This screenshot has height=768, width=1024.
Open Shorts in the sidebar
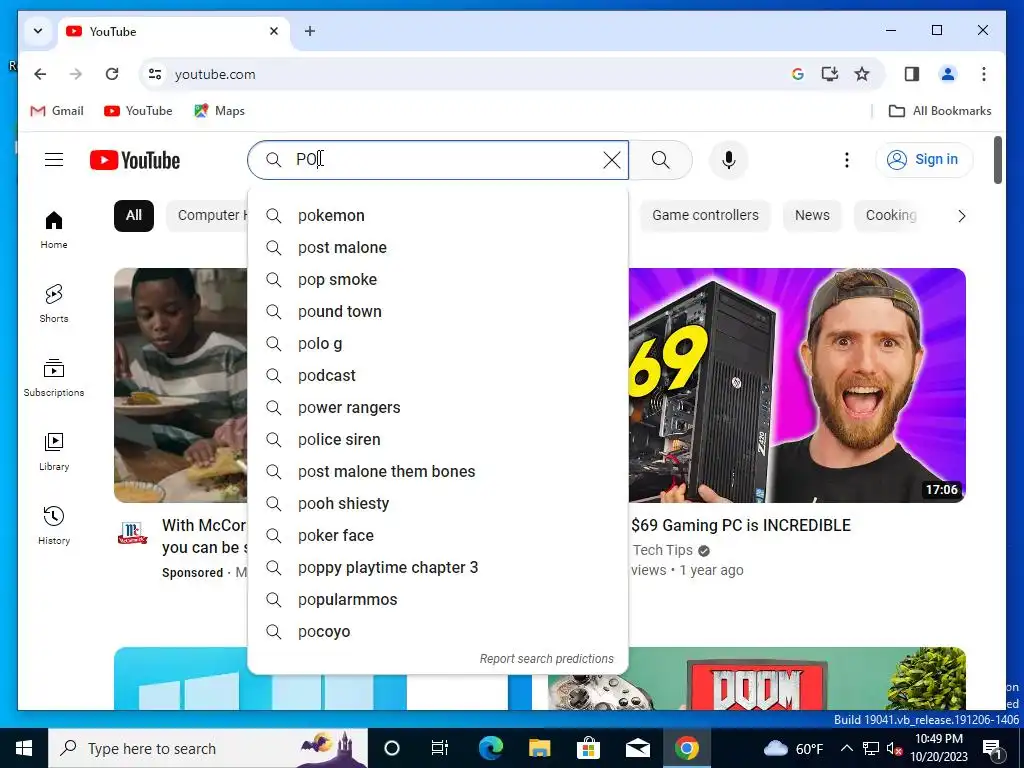tap(54, 304)
